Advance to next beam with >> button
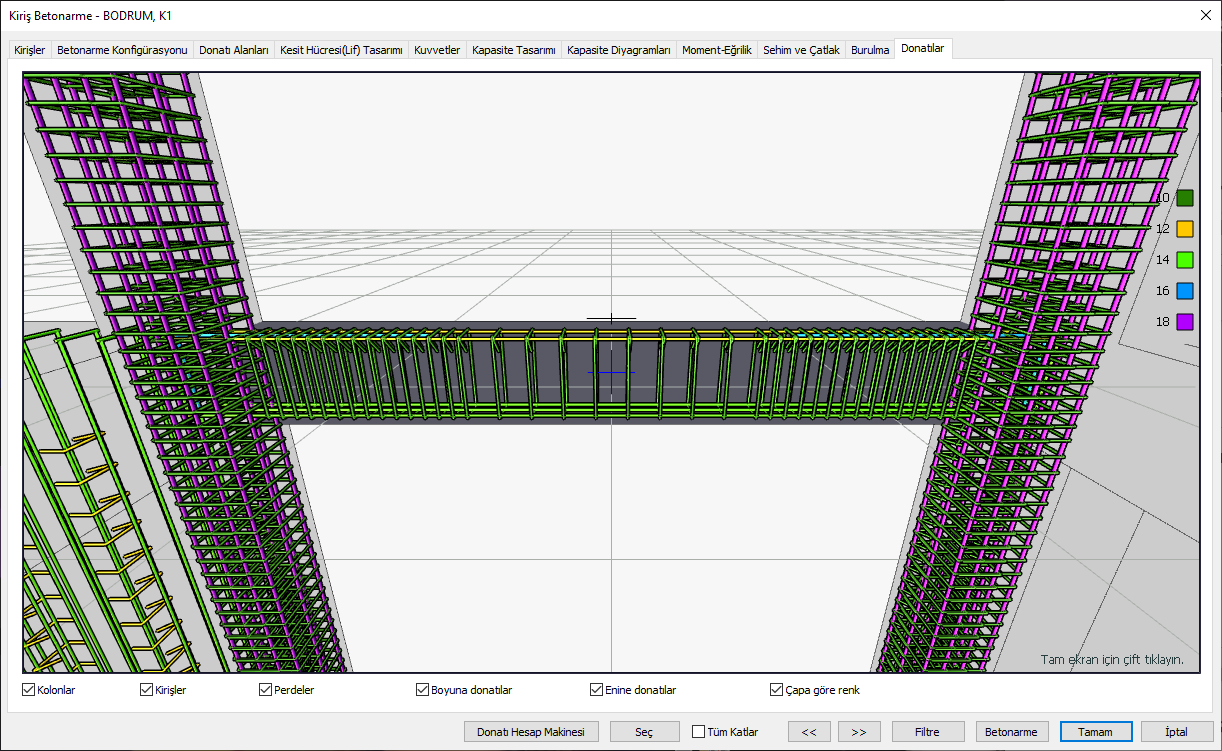 859,732
